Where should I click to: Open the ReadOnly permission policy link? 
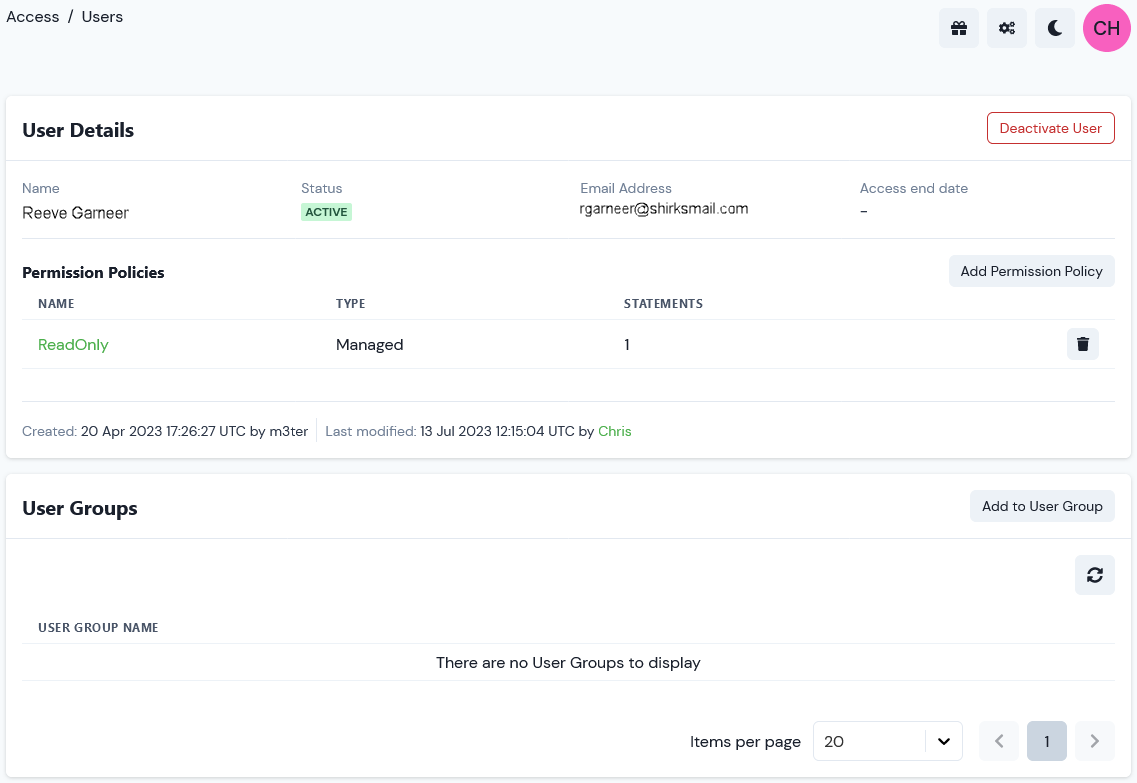click(73, 344)
